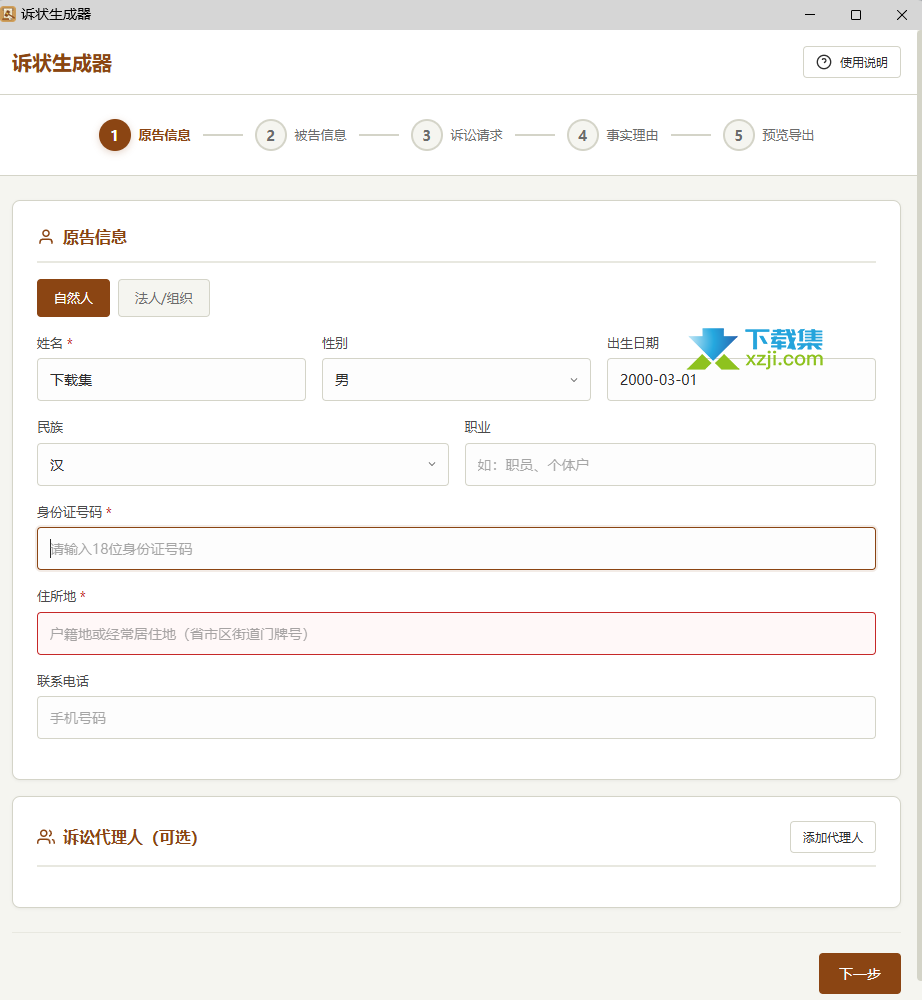Click the step 3 诉讼请求 circle icon

(427, 135)
